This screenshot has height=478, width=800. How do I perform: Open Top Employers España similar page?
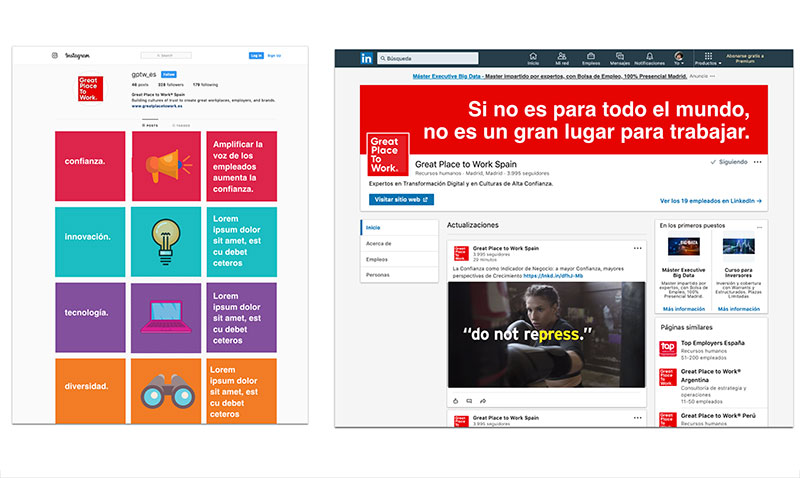coord(712,343)
